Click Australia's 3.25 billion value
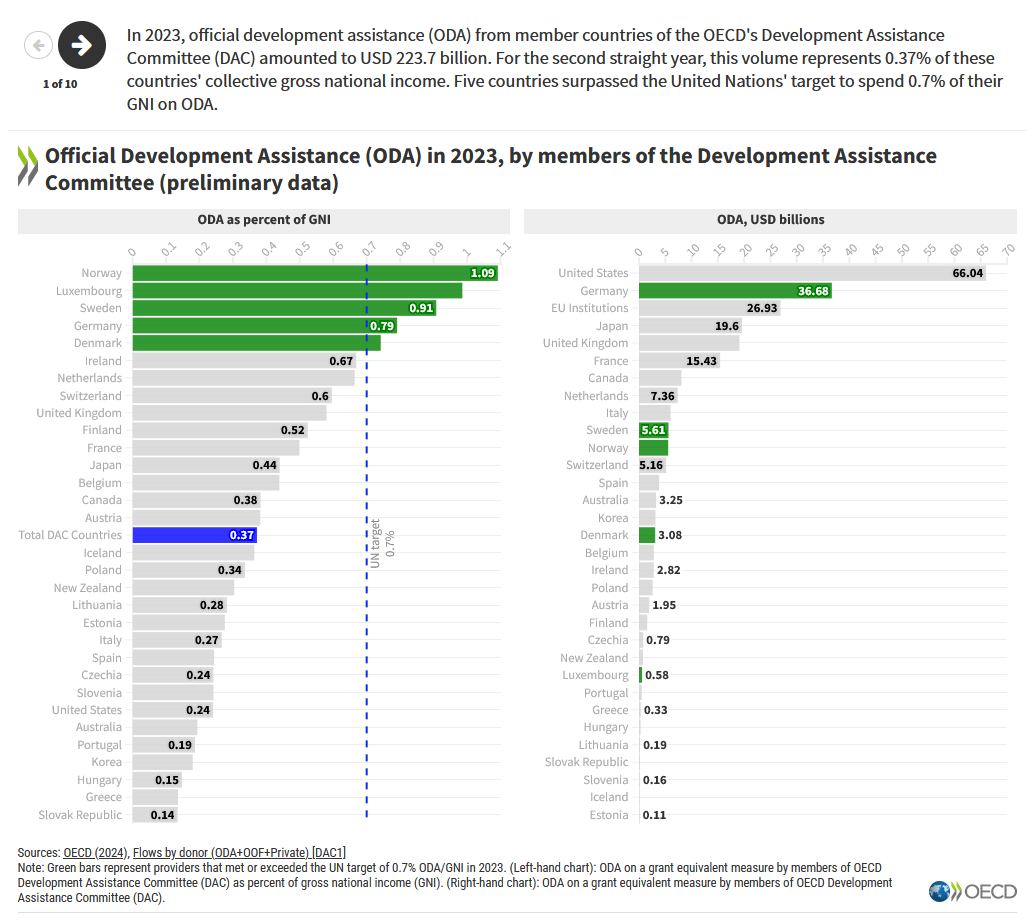1036x922 pixels. tap(671, 500)
